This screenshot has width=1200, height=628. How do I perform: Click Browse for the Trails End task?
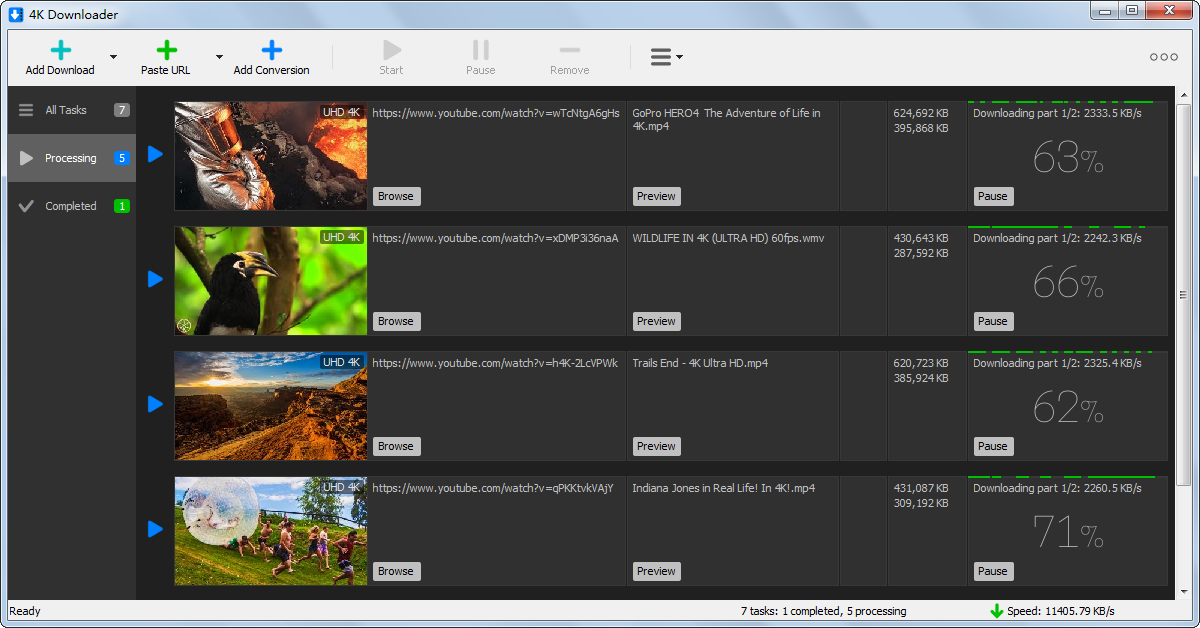(x=396, y=446)
